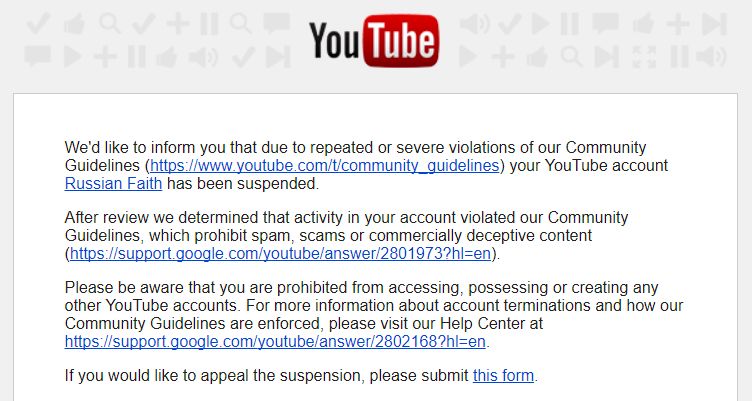
Task: Click speech bubble icon directly left of YouTube logo
Action: [x=277, y=24]
